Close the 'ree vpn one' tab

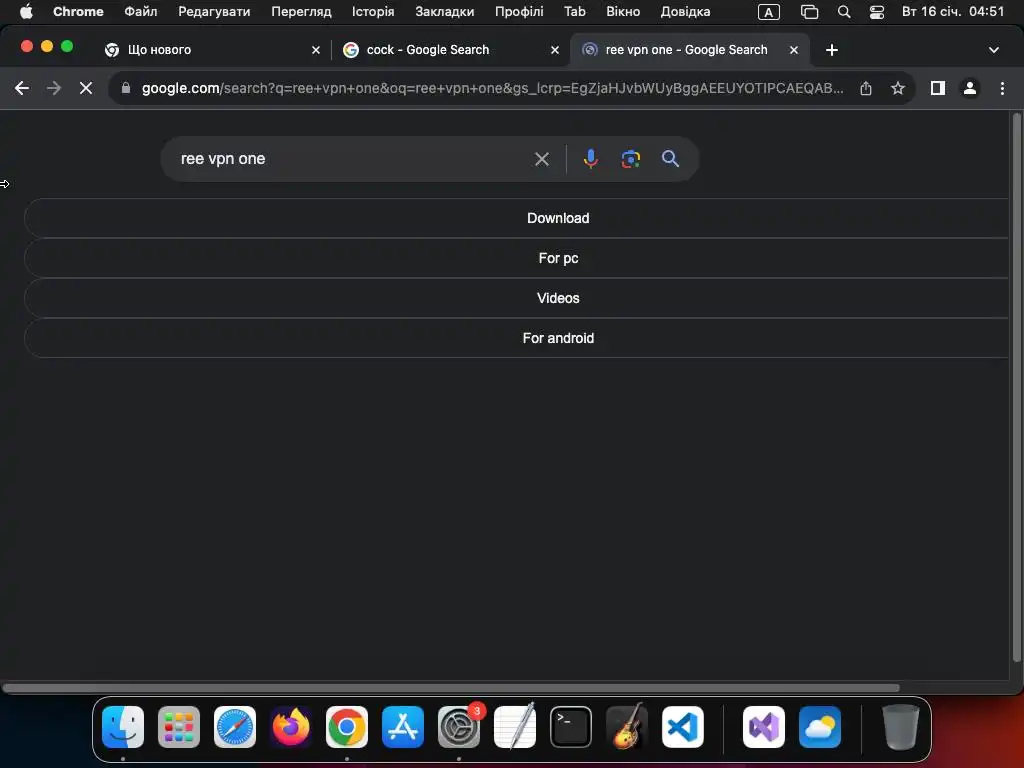(794, 50)
